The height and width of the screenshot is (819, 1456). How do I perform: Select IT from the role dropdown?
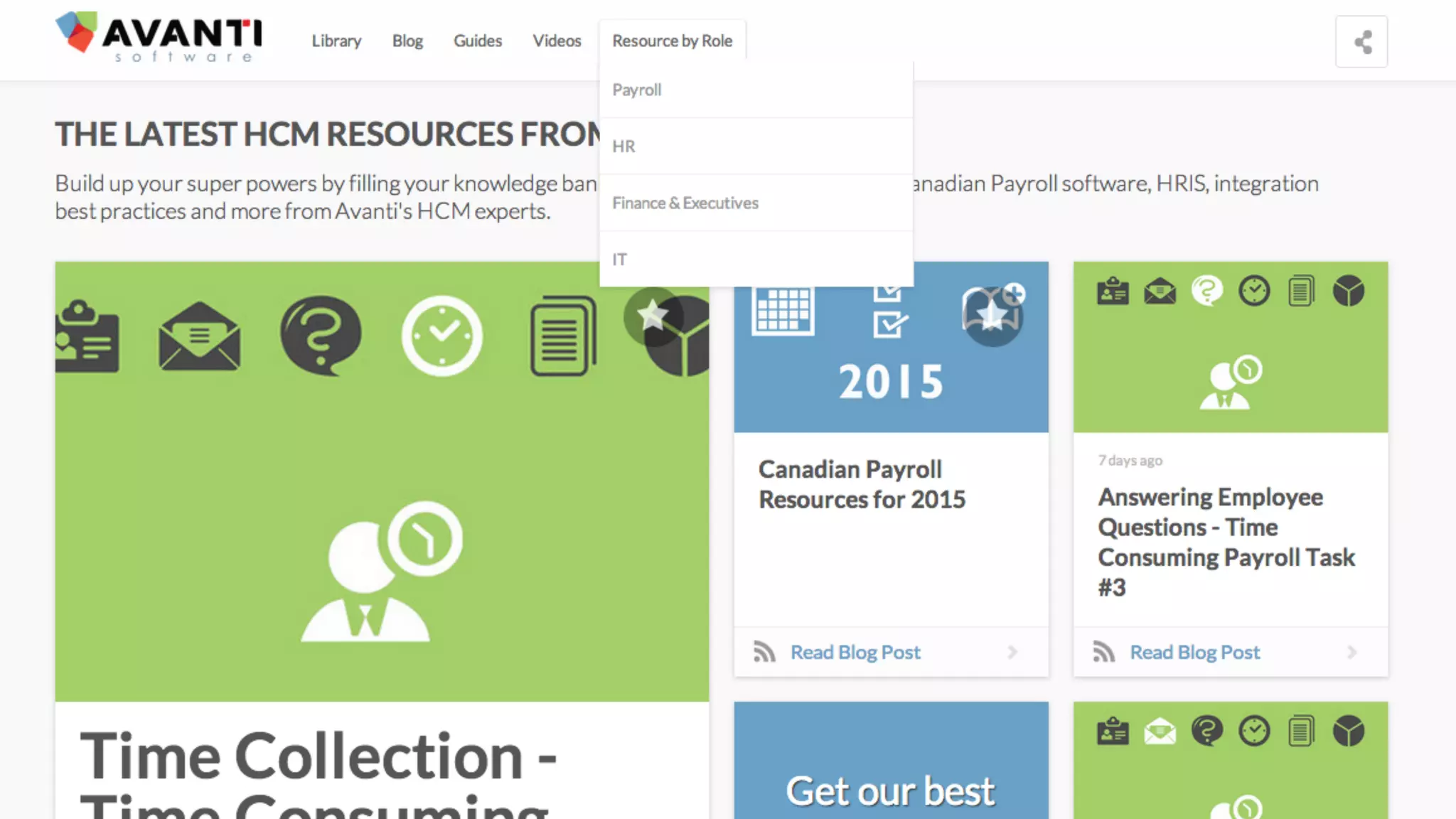(620, 259)
